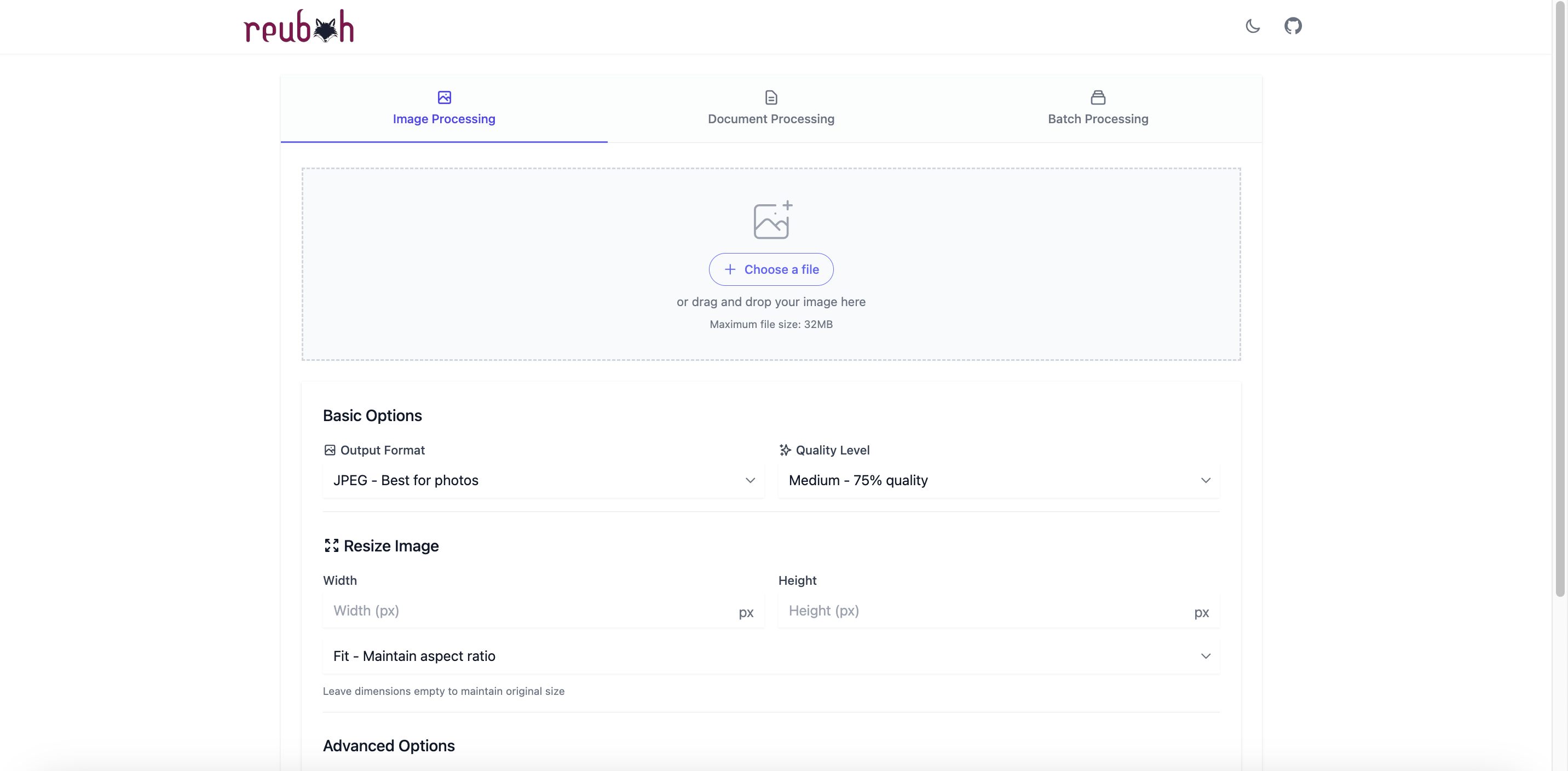
Task: Switch to the Document Processing tab
Action: 771,119
